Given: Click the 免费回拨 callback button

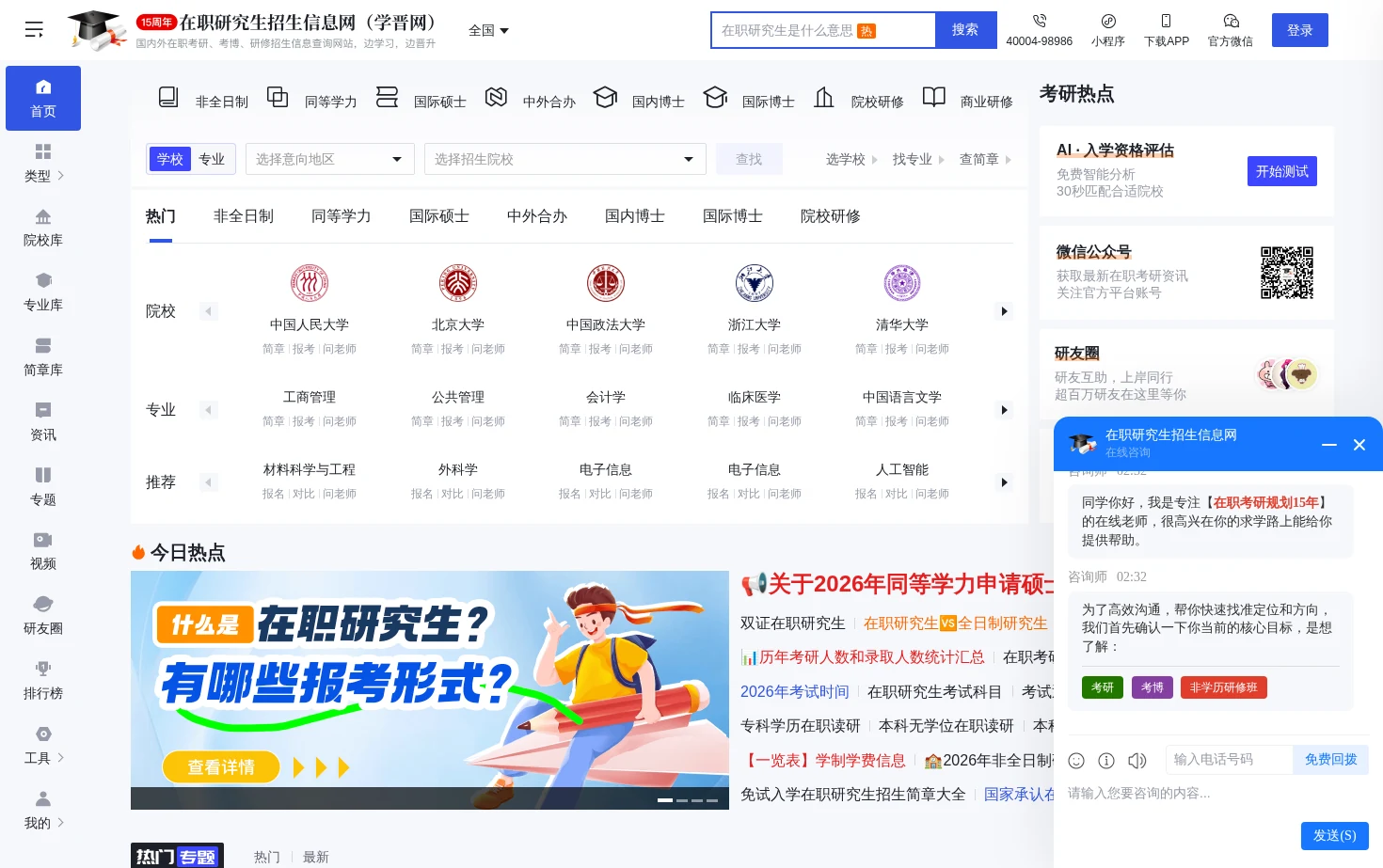Looking at the screenshot, I should point(1331,760).
